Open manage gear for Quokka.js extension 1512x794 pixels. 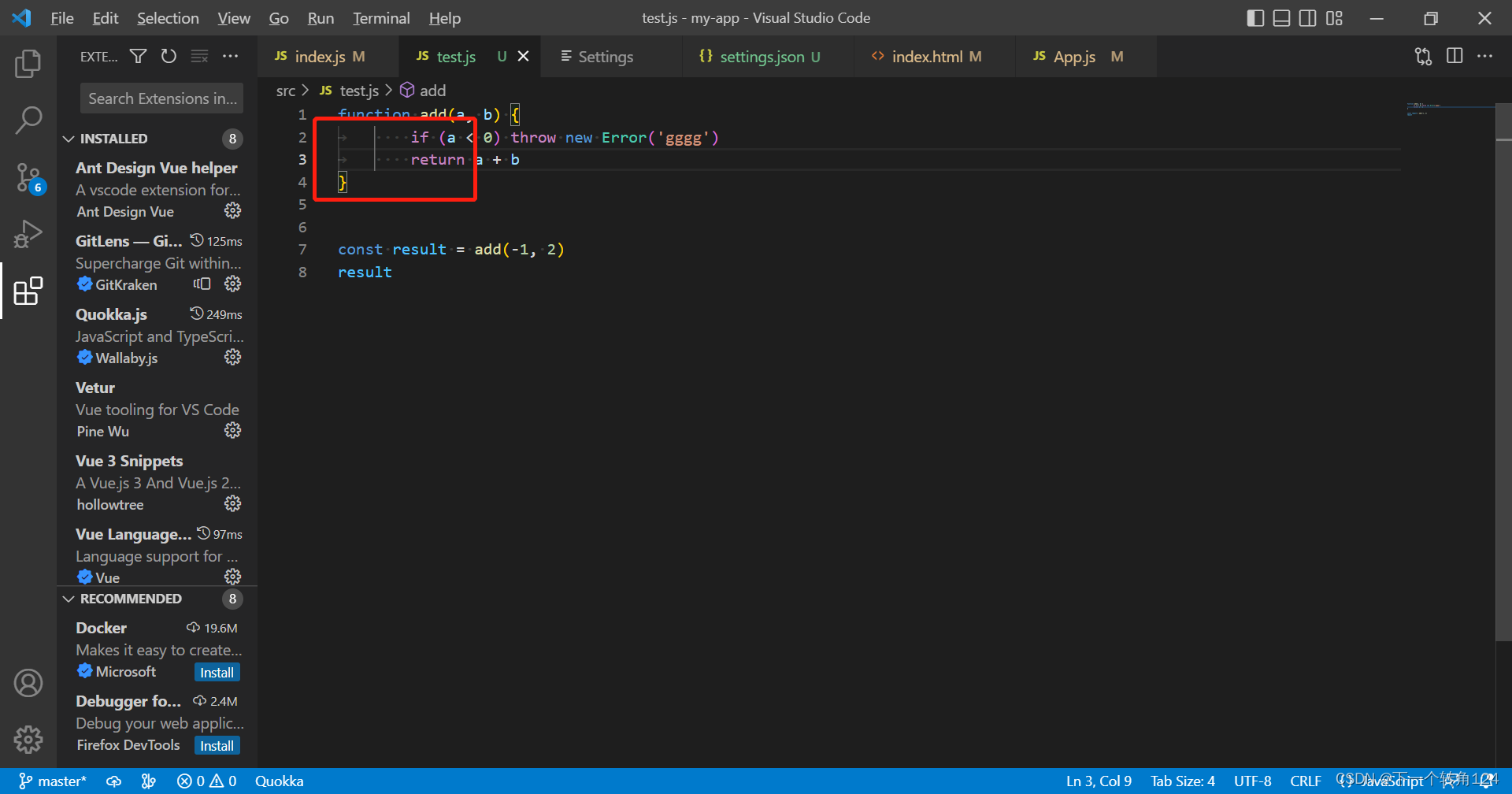click(232, 358)
